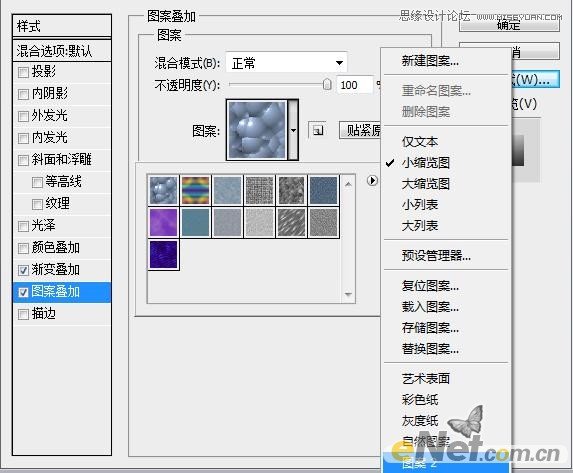Click scroll down arrow in pattern list

click(x=348, y=294)
